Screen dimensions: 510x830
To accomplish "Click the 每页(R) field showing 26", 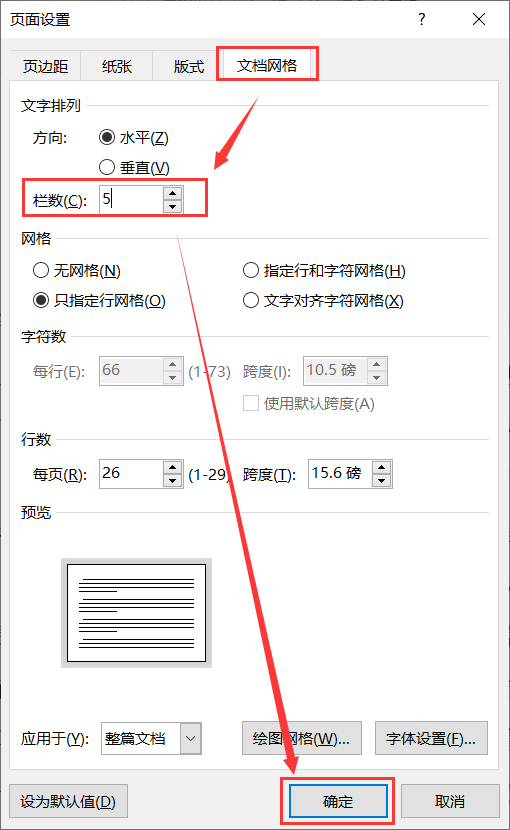I will coord(131,474).
